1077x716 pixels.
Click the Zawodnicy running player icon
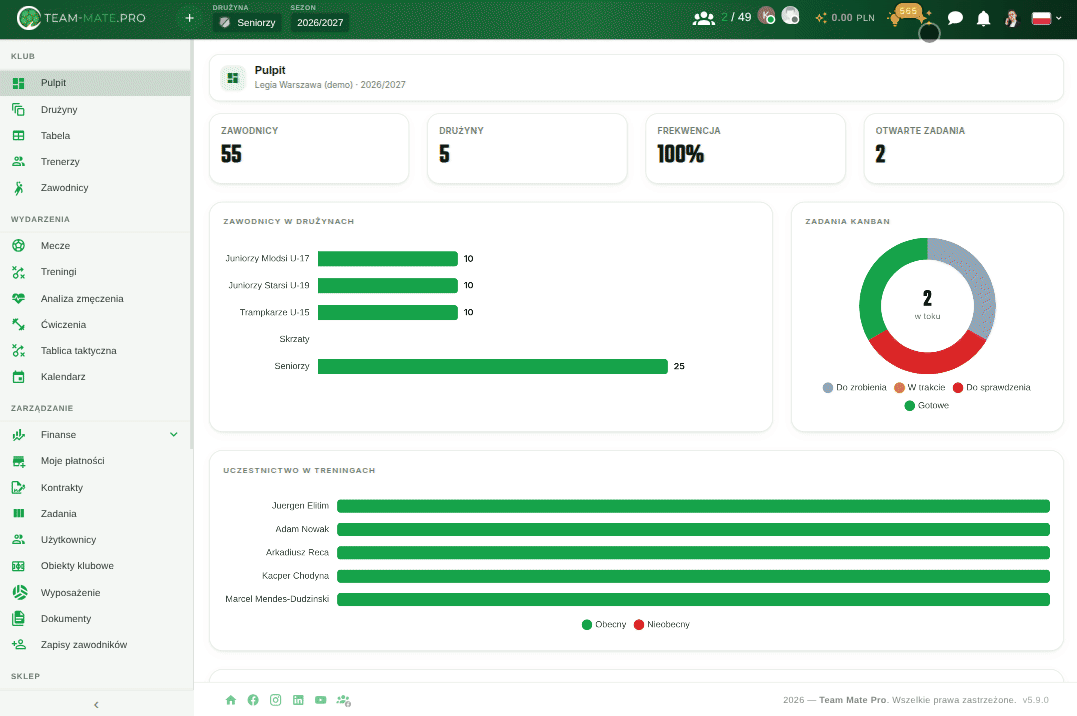[19, 188]
